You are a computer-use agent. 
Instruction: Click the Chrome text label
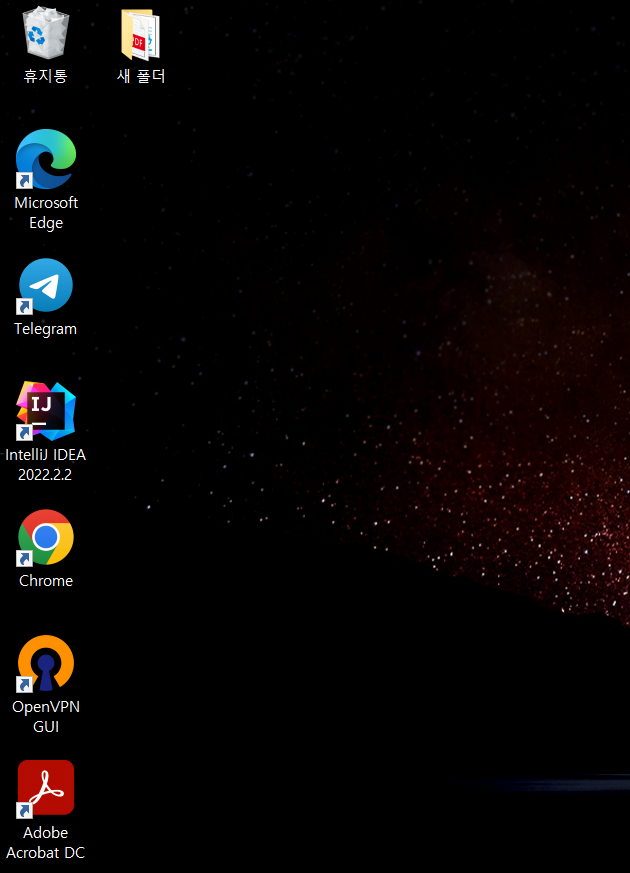46,581
